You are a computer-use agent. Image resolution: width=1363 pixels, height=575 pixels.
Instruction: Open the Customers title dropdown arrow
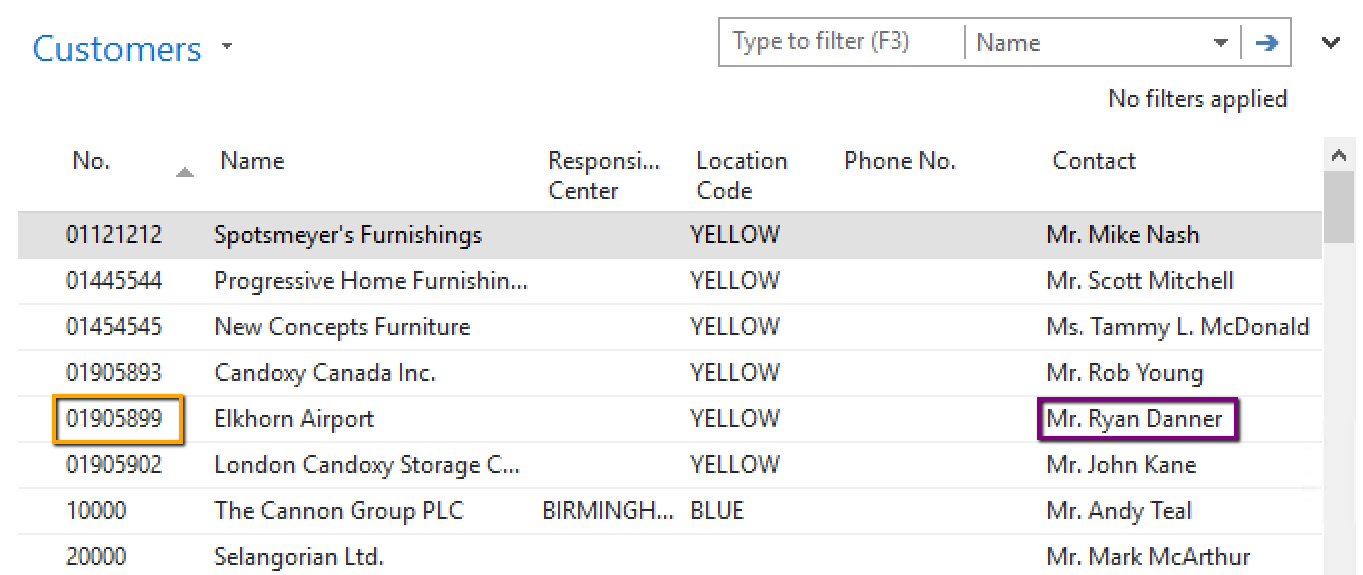coord(227,47)
